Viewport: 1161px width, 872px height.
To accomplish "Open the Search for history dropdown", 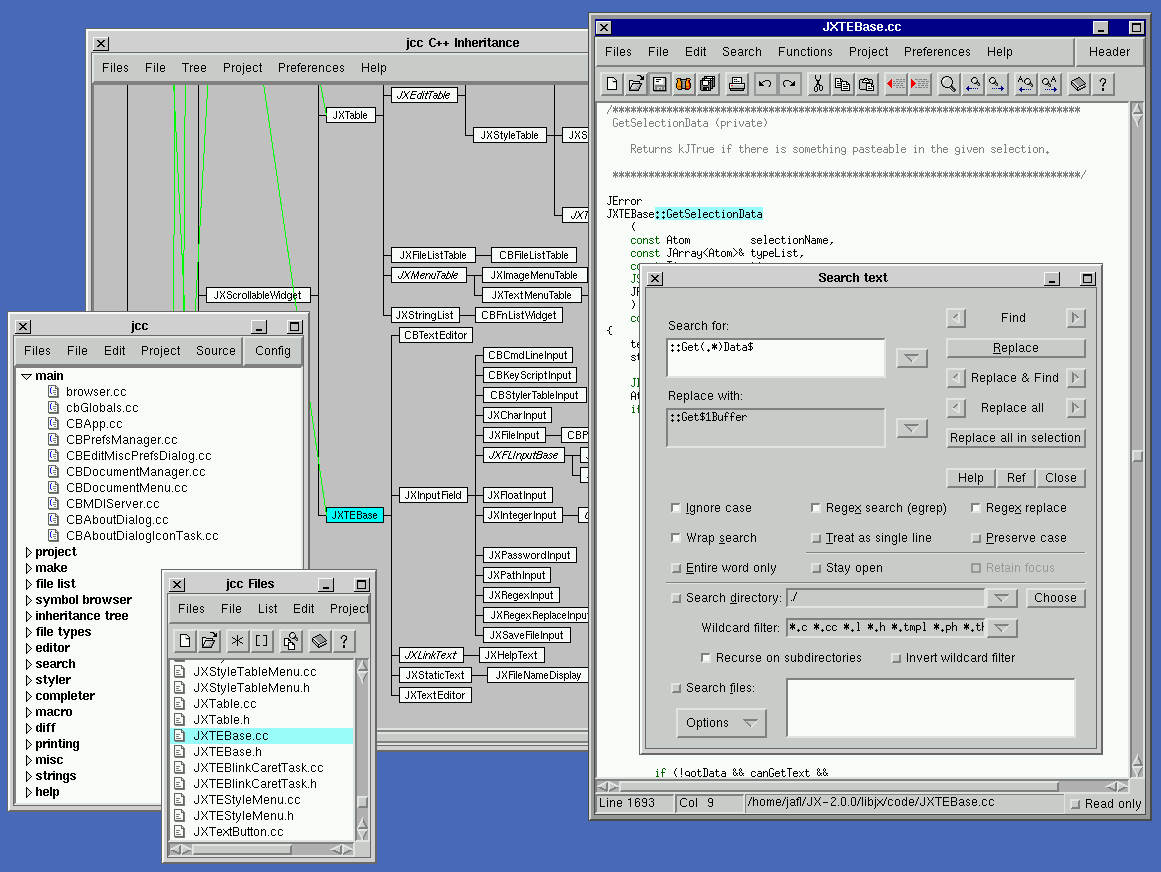I will coord(911,358).
